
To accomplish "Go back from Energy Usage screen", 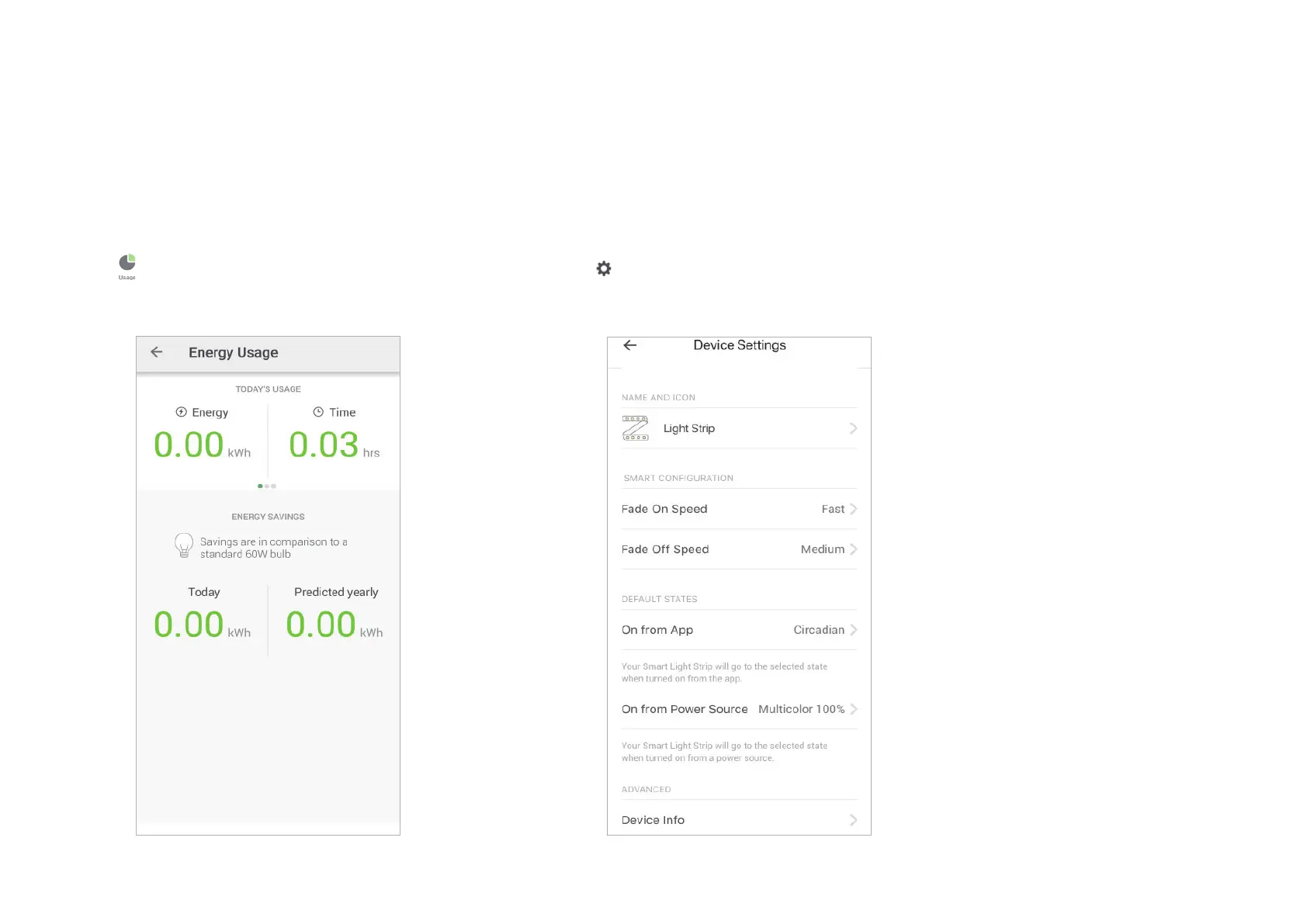I will click(157, 352).
